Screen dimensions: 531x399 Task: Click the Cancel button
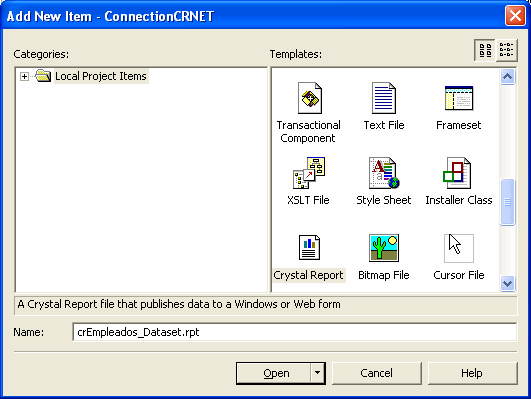pyautogui.click(x=377, y=373)
